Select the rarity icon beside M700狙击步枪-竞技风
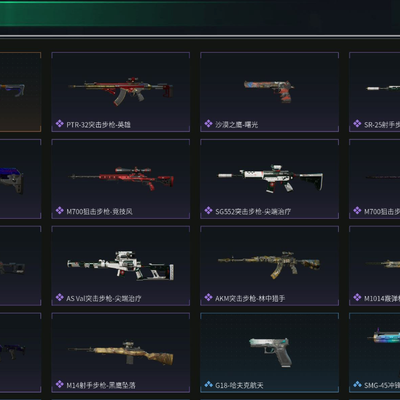 (60, 211)
